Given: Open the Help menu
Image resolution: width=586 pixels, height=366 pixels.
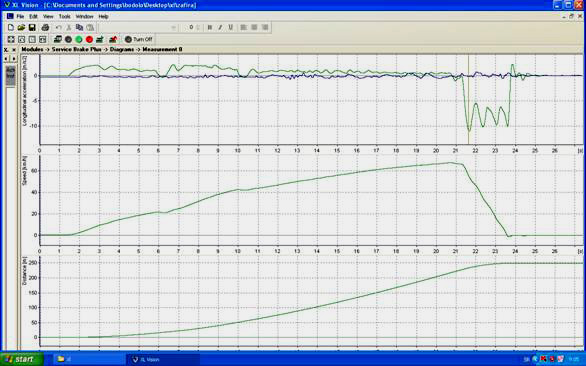Looking at the screenshot, I should click(104, 16).
